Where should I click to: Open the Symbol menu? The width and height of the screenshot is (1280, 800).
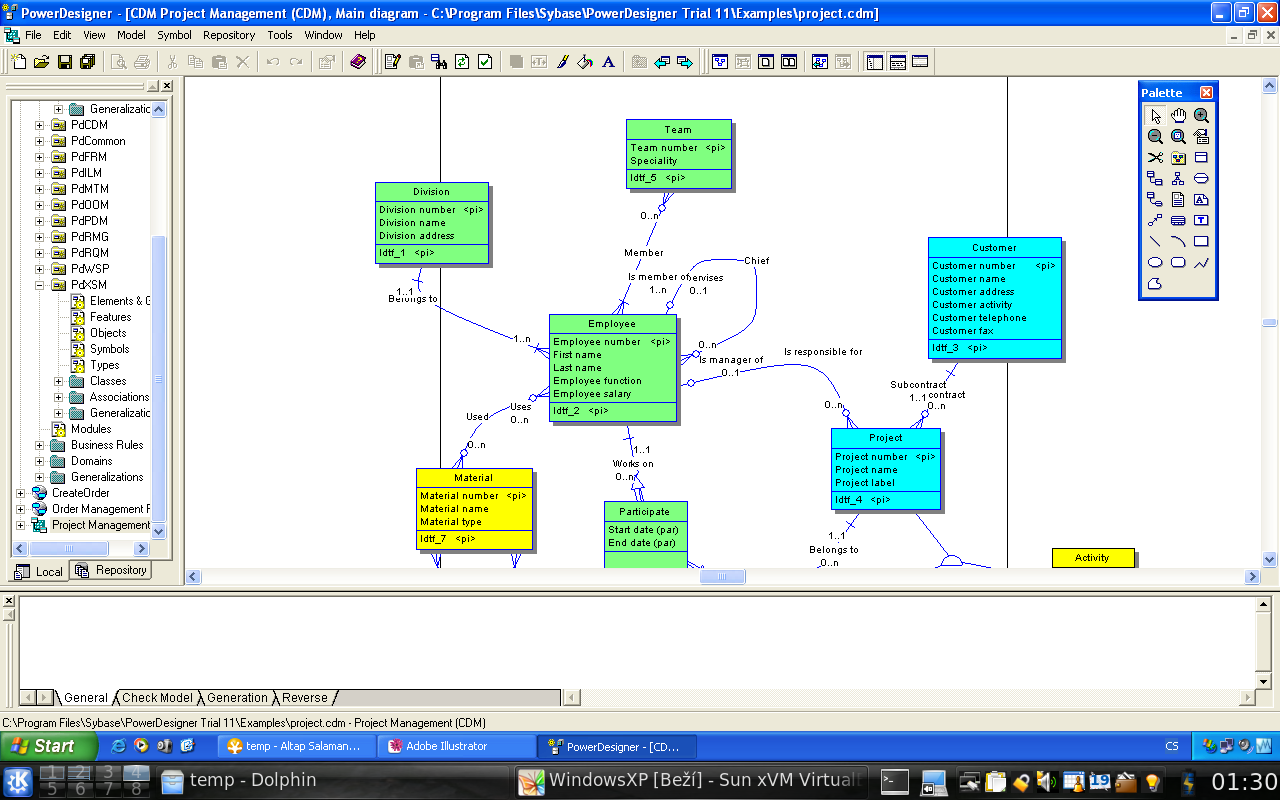[174, 35]
